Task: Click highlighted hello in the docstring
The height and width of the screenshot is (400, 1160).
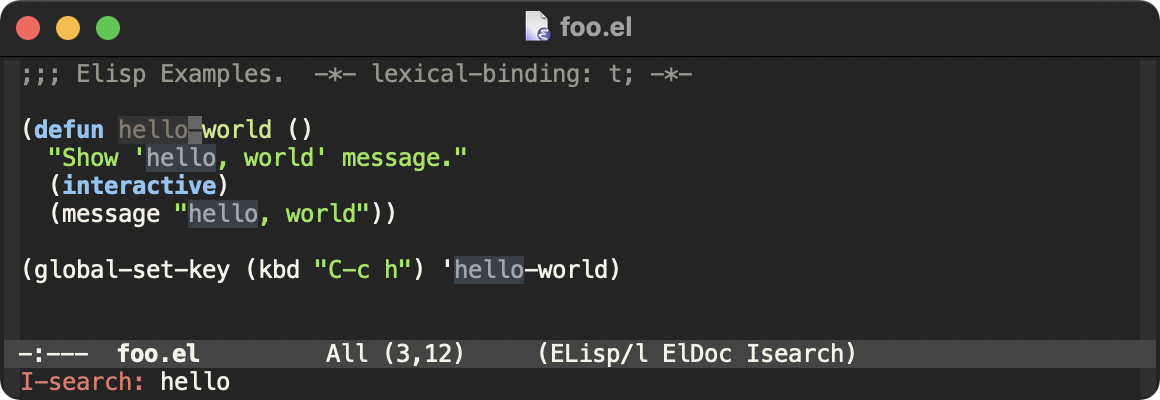Action: pos(180,158)
